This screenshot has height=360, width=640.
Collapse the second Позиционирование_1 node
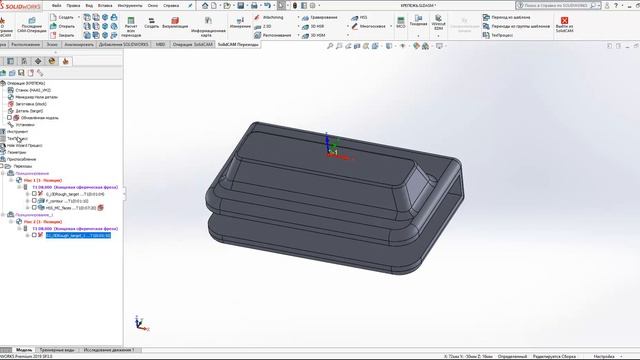pyautogui.click(x=3, y=215)
